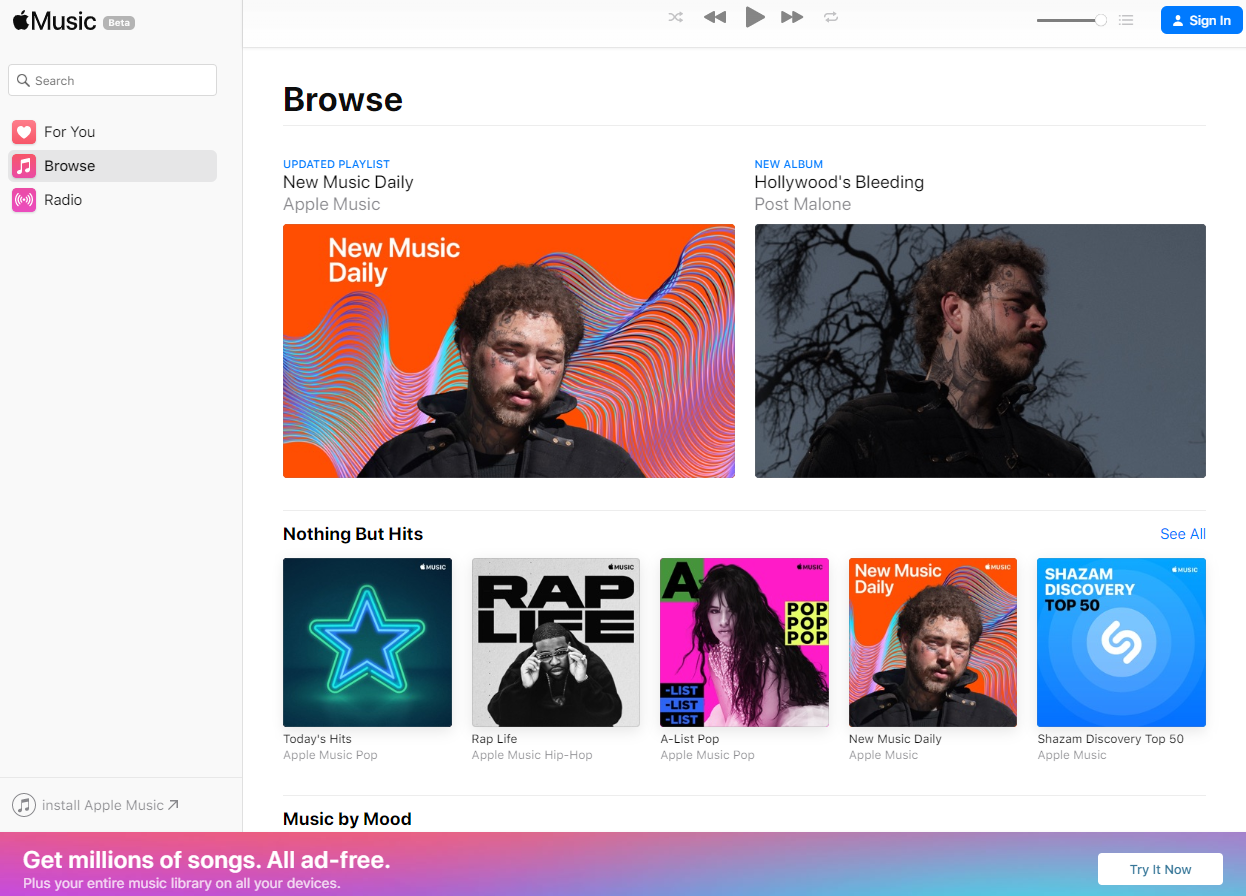Open Hollywood's Bleeding title link
This screenshot has width=1246, height=896.
tap(839, 182)
